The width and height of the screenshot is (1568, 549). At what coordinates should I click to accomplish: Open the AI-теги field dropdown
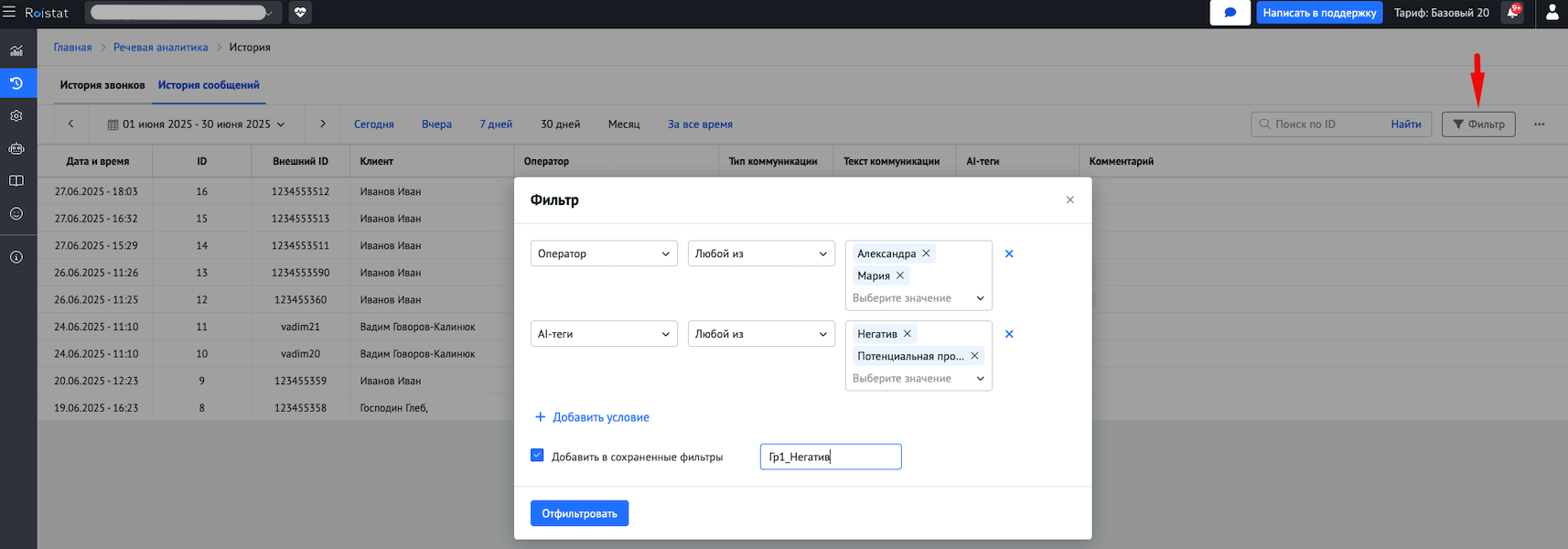pyautogui.click(x=604, y=334)
